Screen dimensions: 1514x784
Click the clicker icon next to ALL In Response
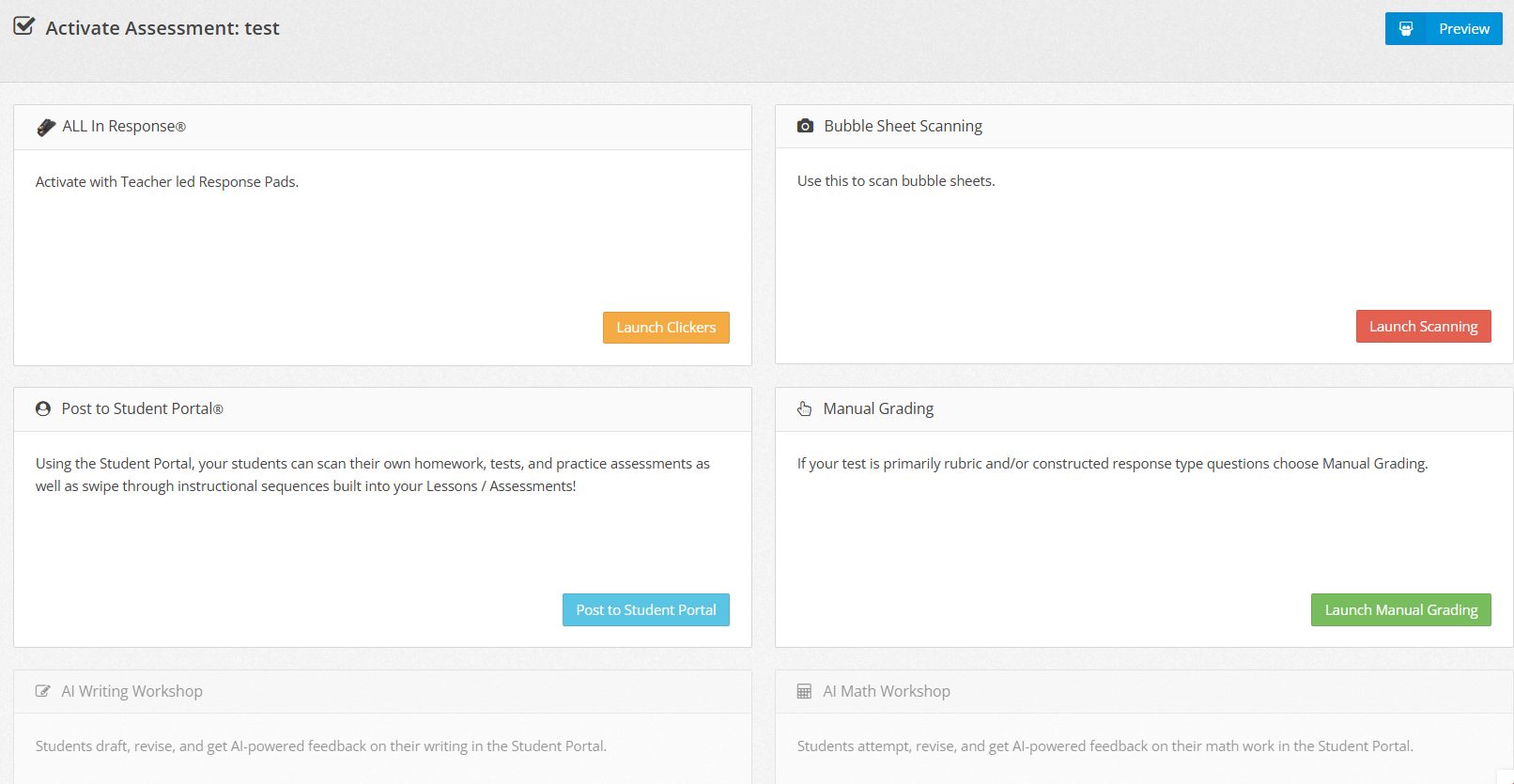pos(46,127)
